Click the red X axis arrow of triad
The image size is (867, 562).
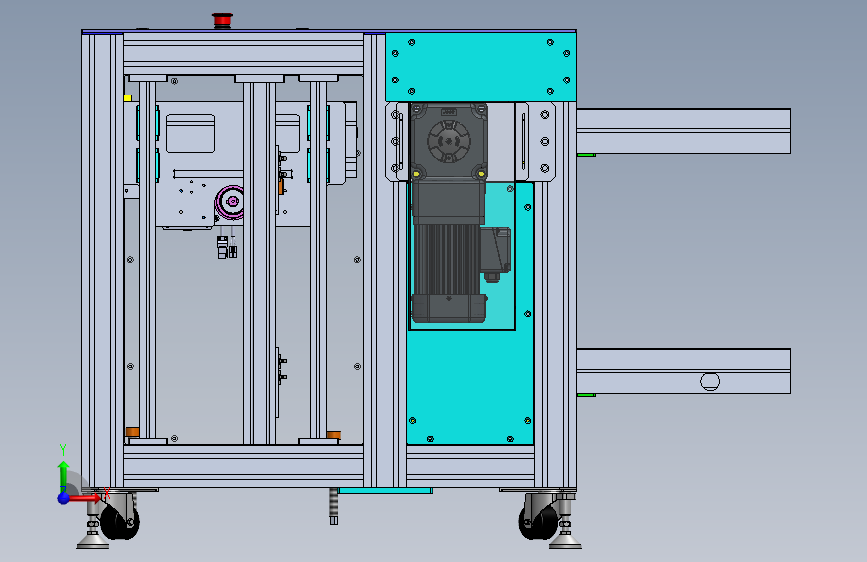pyautogui.click(x=87, y=498)
